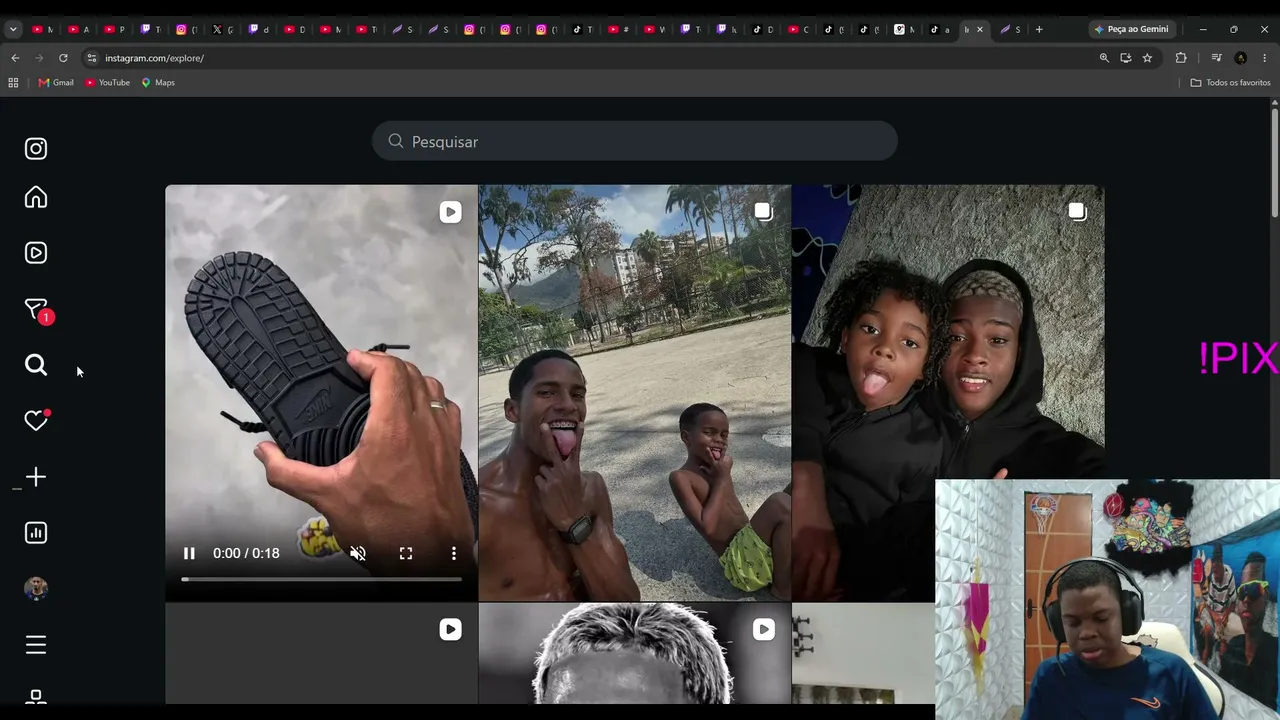Click the carousel icon on the court photo
The height and width of the screenshot is (720, 1280).
[x=763, y=211]
